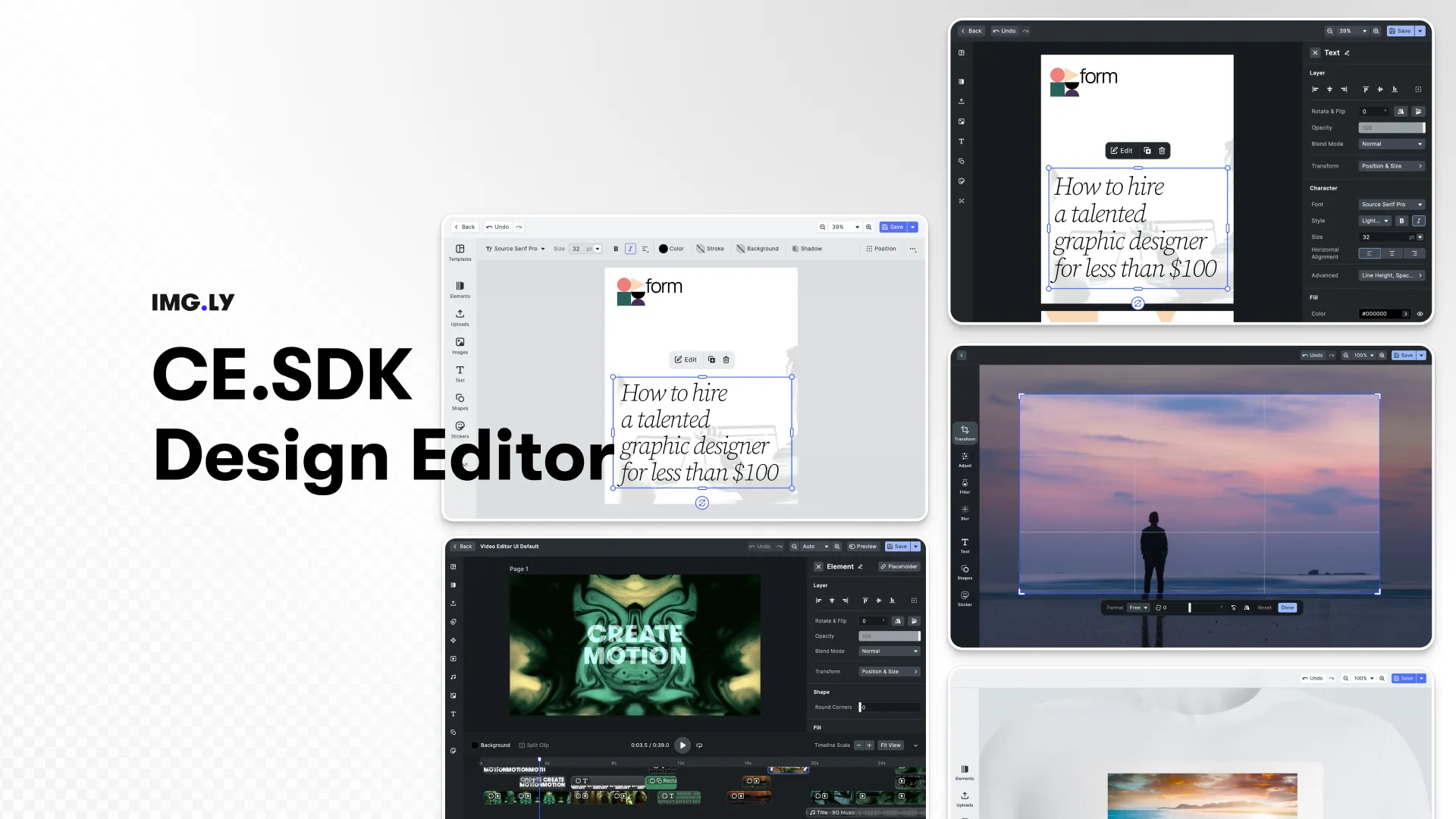This screenshot has width=1456, height=819.
Task: Adjust Opacity slider in the dark Text panel
Action: click(x=1392, y=128)
